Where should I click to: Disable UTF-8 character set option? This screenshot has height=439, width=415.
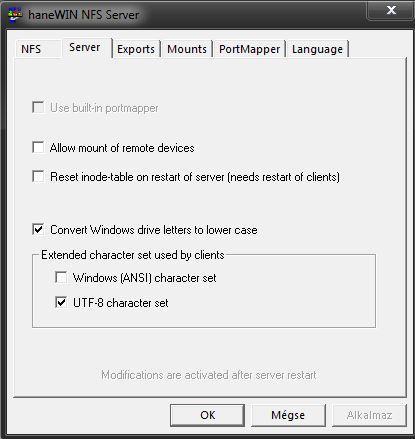coord(61,302)
